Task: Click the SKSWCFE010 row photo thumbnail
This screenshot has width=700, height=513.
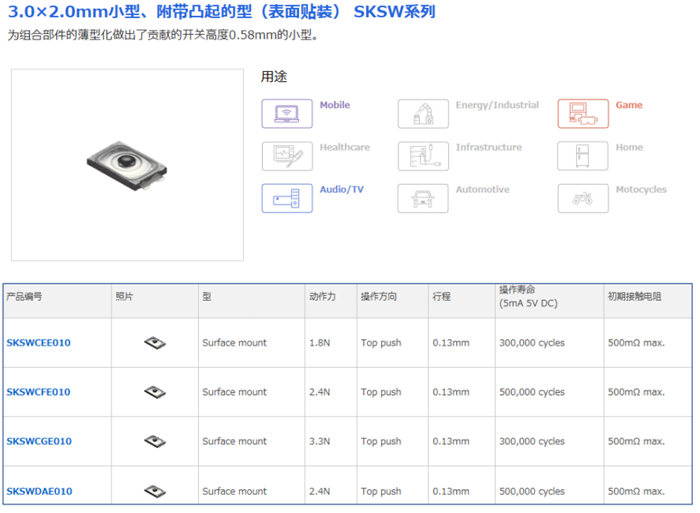Action: coord(154,392)
